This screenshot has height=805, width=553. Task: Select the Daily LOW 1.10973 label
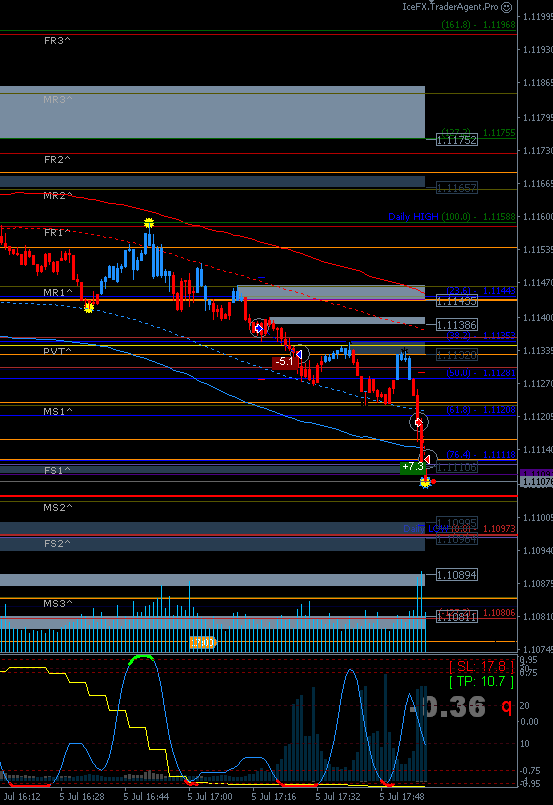coord(459,529)
